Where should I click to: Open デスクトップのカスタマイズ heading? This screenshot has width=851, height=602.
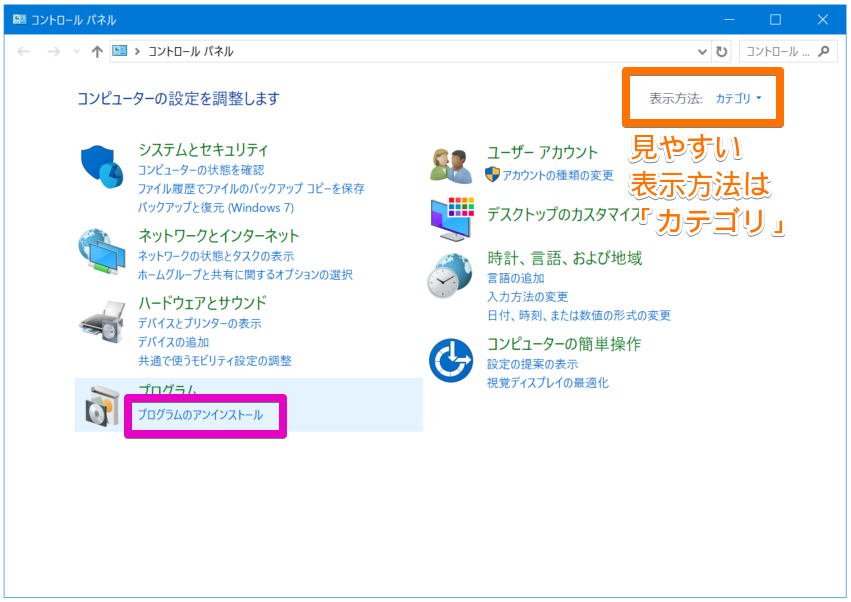click(x=564, y=214)
